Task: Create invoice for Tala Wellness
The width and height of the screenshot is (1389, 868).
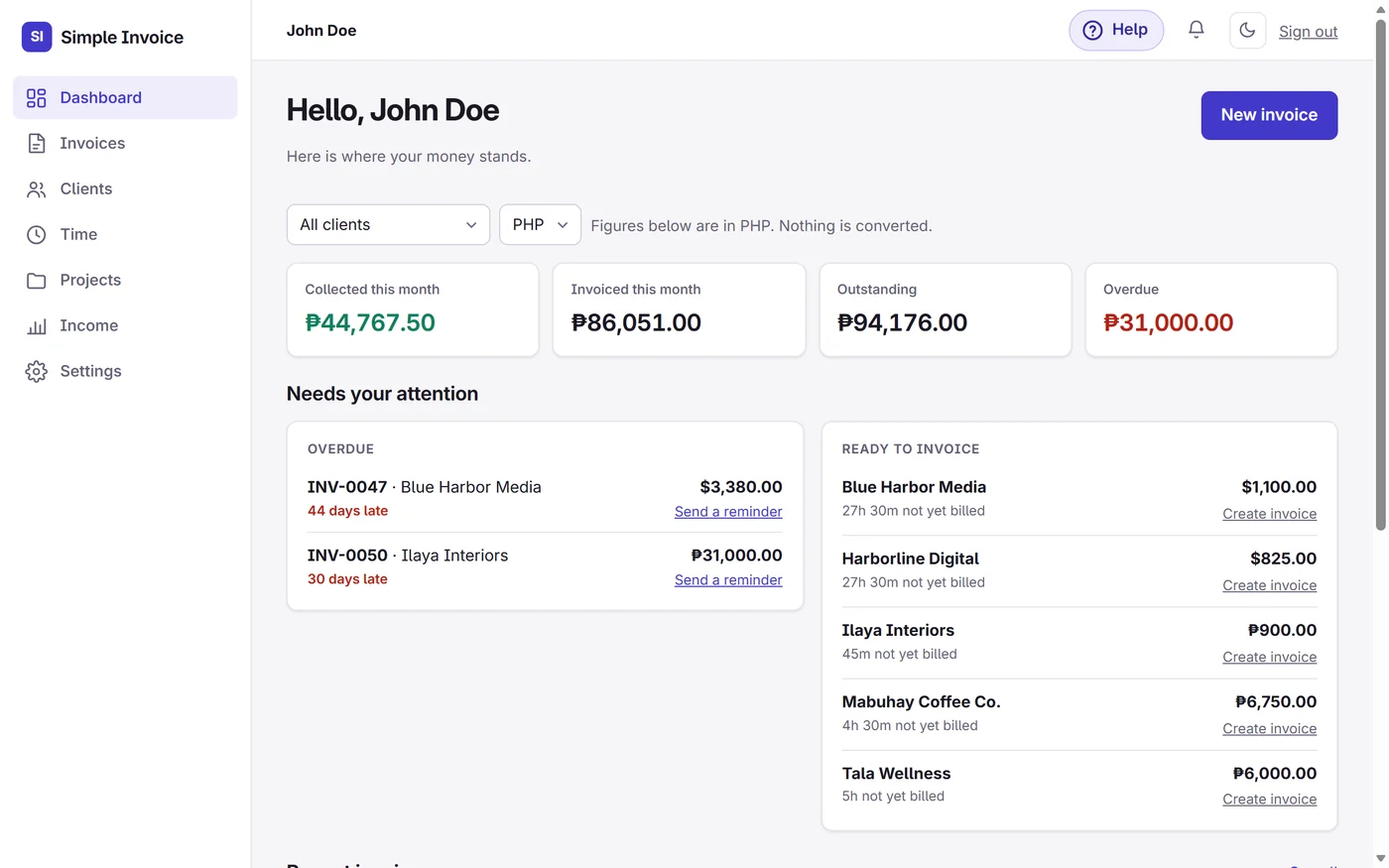Action: tap(1269, 800)
